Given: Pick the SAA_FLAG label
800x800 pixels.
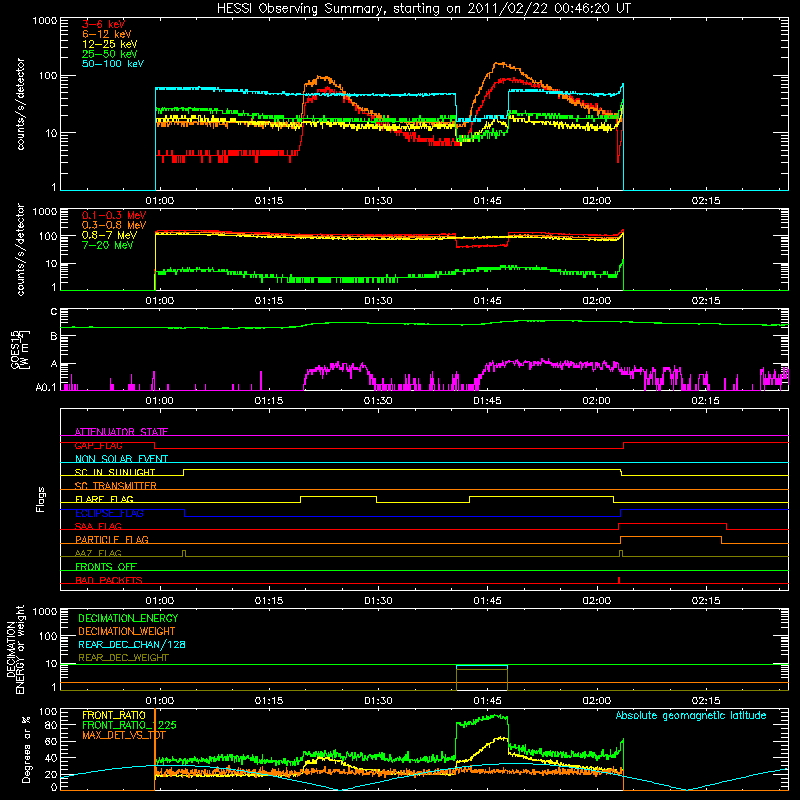Looking at the screenshot, I should tap(98, 526).
